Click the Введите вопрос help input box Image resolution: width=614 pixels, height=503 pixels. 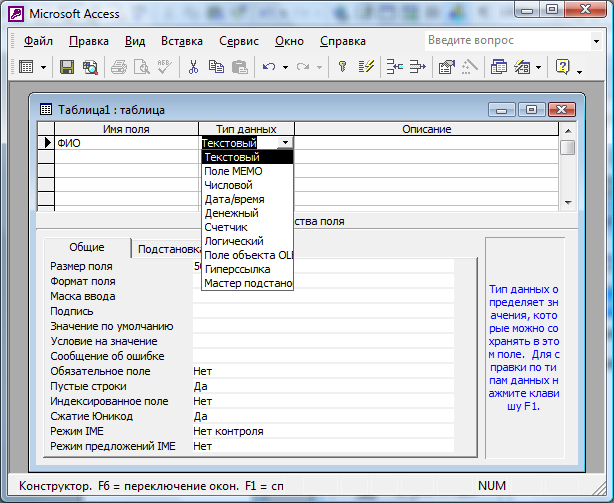point(507,41)
